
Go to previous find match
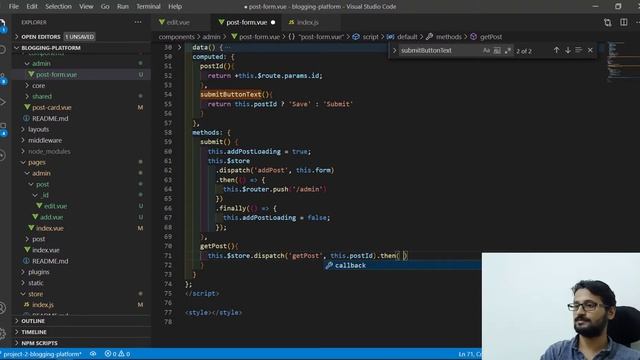(x=556, y=50)
